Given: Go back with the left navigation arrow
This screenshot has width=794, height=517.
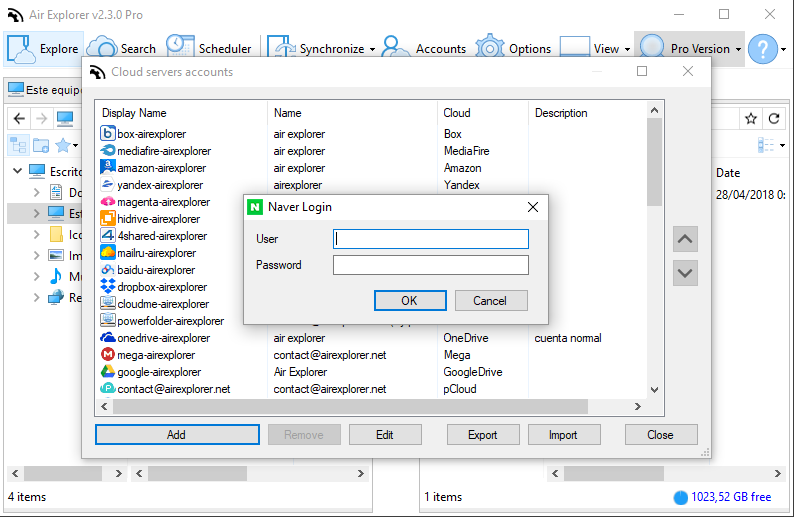Looking at the screenshot, I should [x=19, y=118].
